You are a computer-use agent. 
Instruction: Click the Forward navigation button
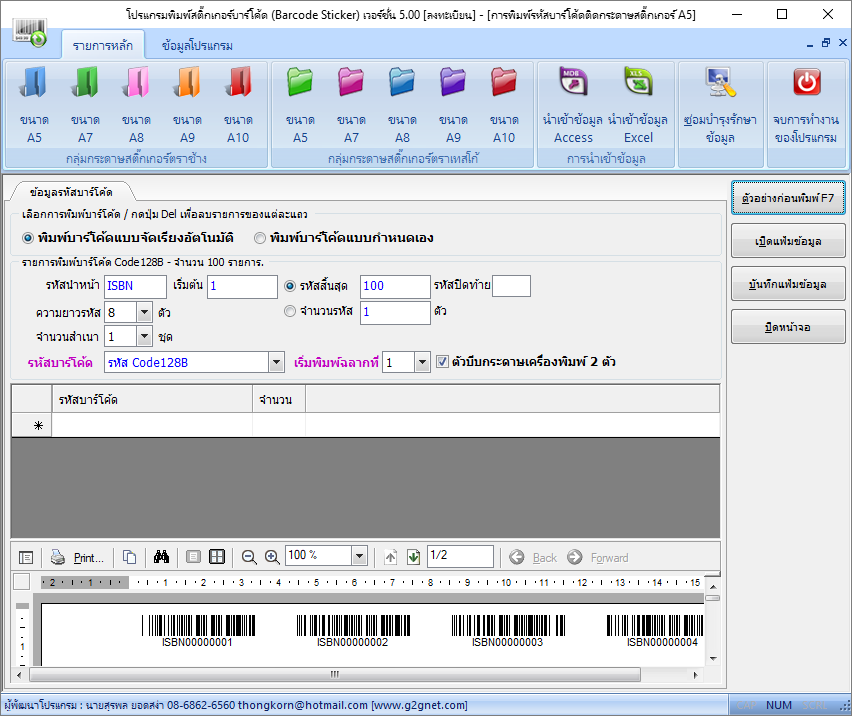tap(597, 557)
